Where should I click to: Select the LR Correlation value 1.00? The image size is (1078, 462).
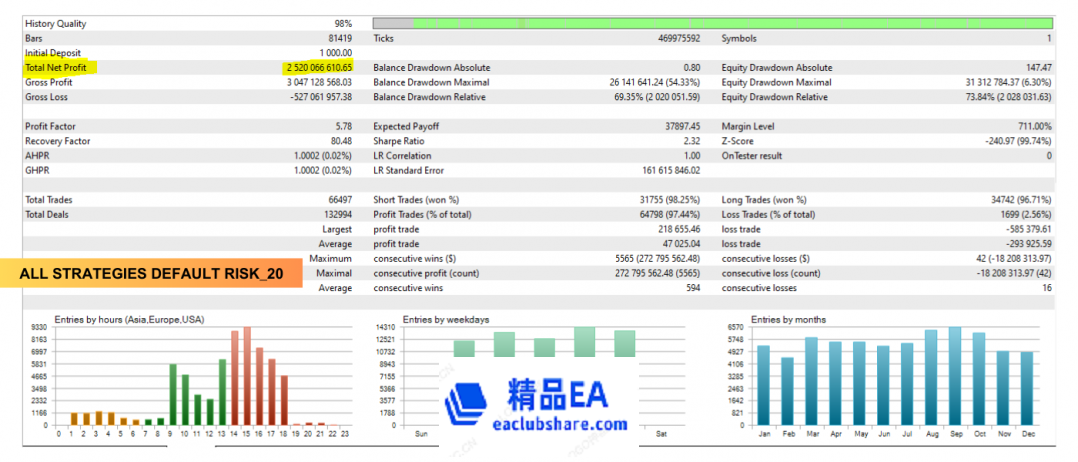692,155
